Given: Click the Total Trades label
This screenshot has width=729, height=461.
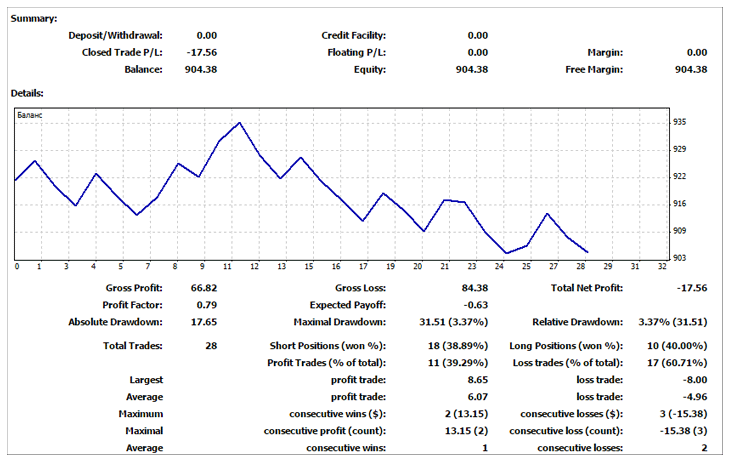Looking at the screenshot, I should pyautogui.click(x=132, y=346).
